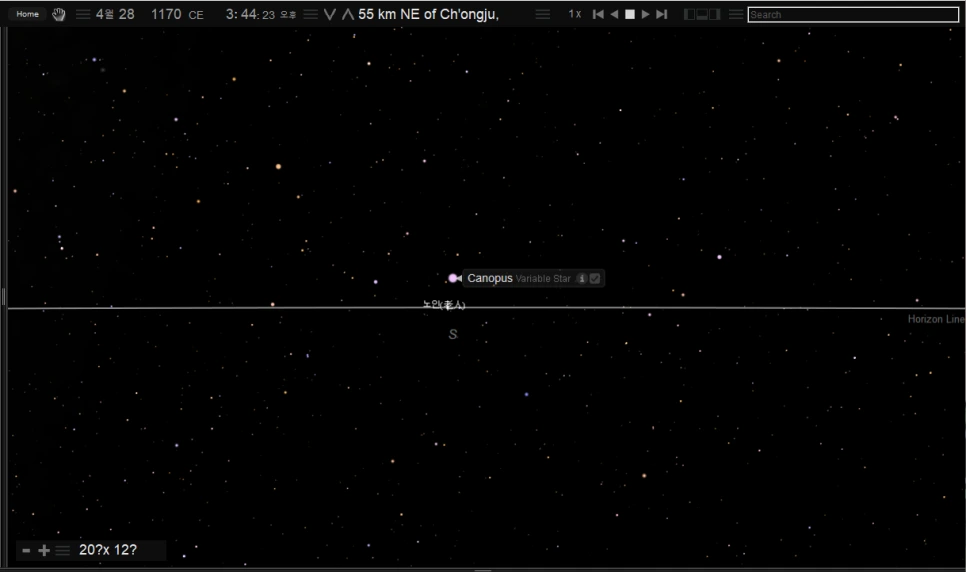966x572 pixels.
Task: Open the zoom options menu icon
Action: [x=63, y=550]
